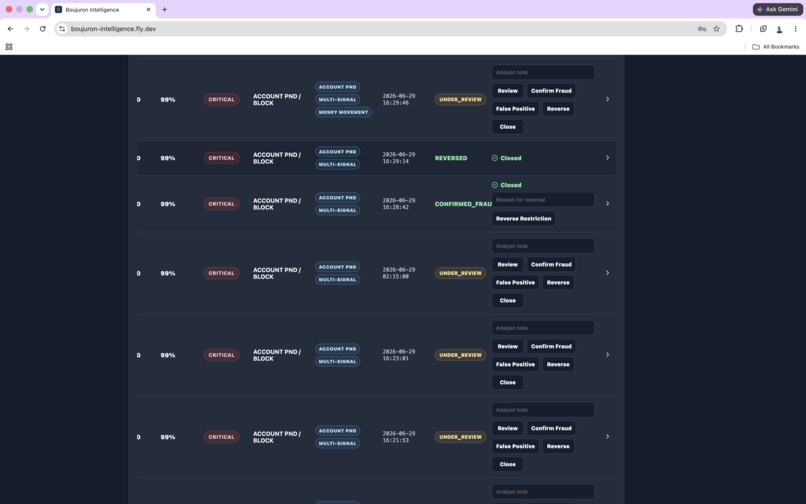Click the timestamp 2026-06-29 02:15:00
This screenshot has width=806, height=504.
[398, 273]
